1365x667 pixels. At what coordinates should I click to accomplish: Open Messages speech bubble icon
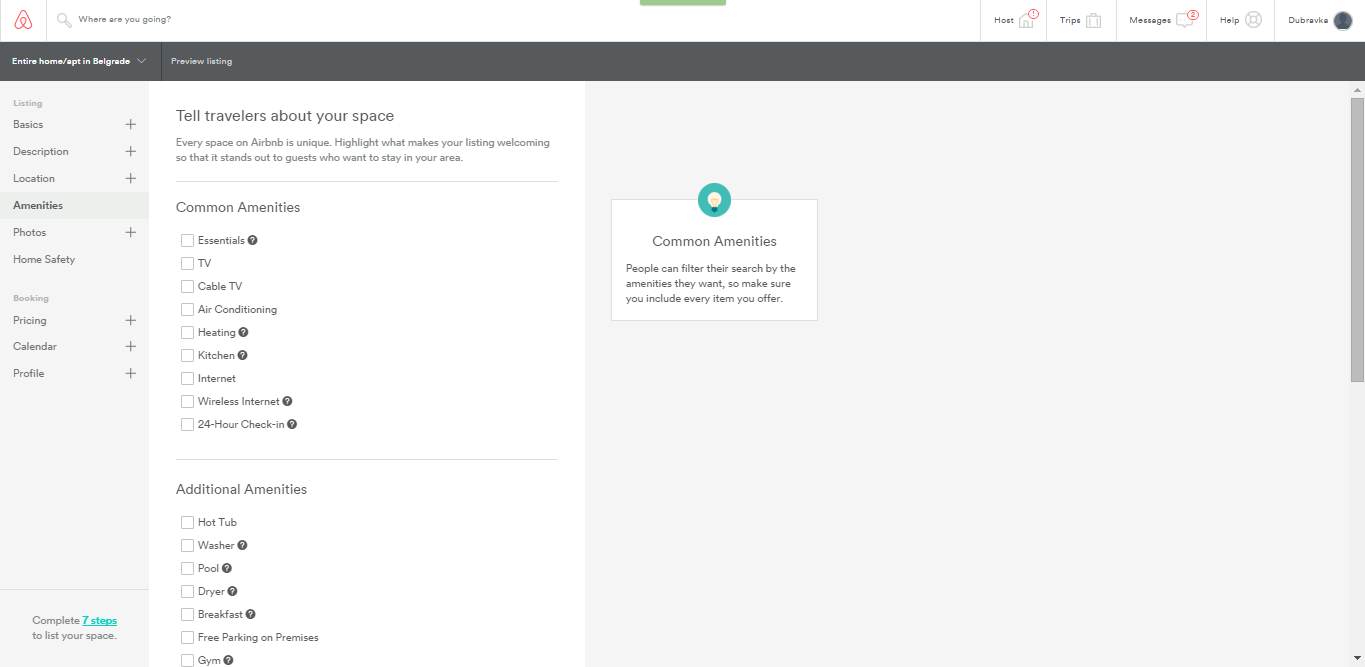1185,20
